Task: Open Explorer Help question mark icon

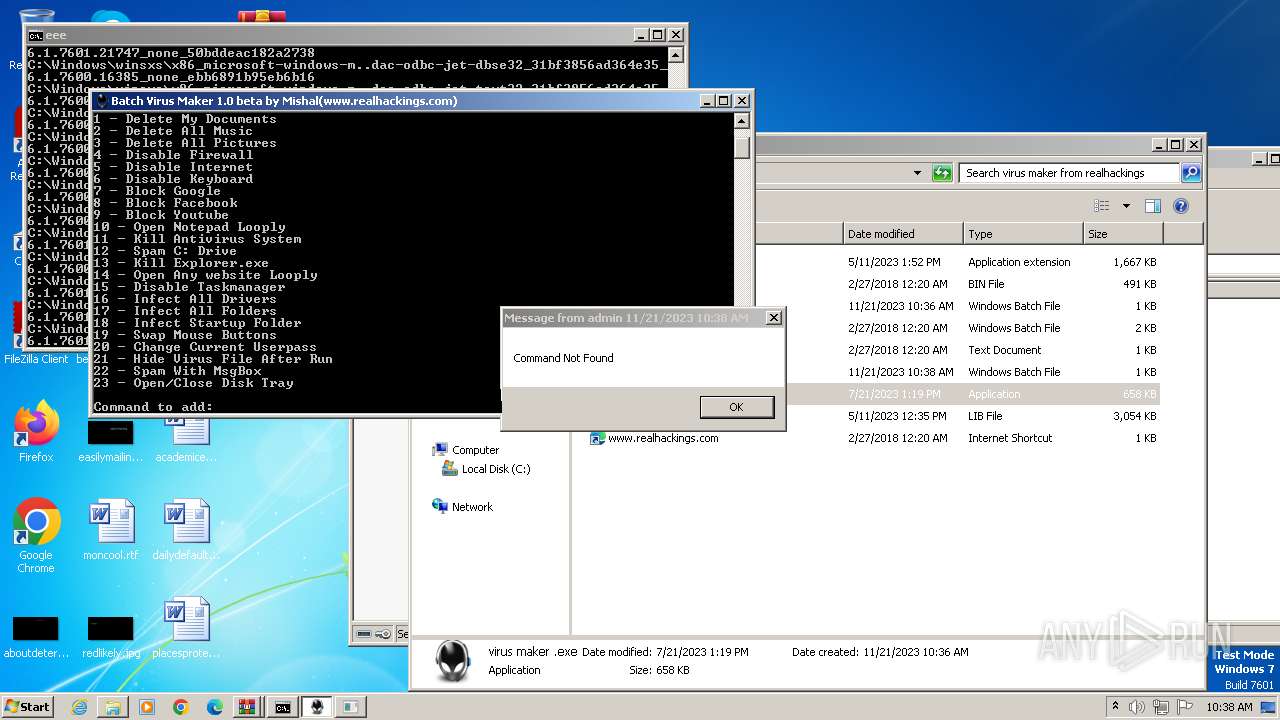Action: [x=1180, y=206]
